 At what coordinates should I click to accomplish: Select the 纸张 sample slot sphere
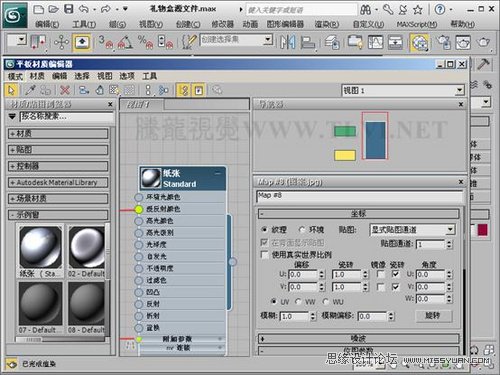tap(40, 247)
